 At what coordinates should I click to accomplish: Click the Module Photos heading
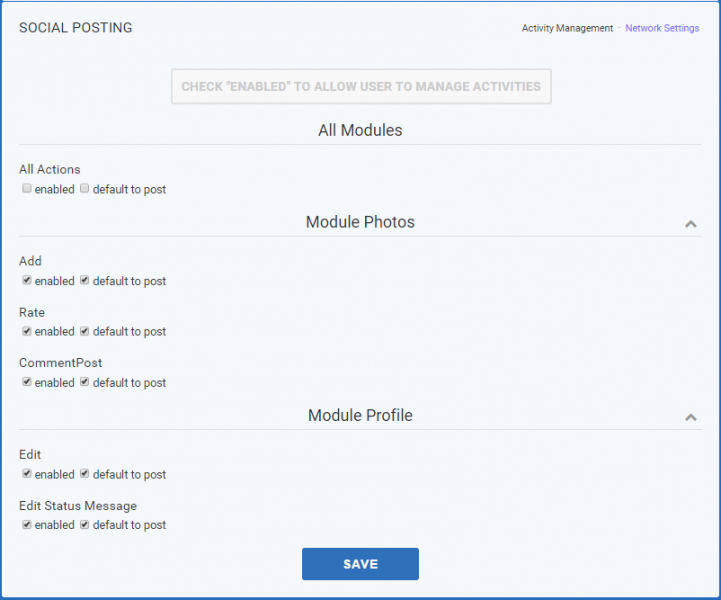pyautogui.click(x=360, y=222)
